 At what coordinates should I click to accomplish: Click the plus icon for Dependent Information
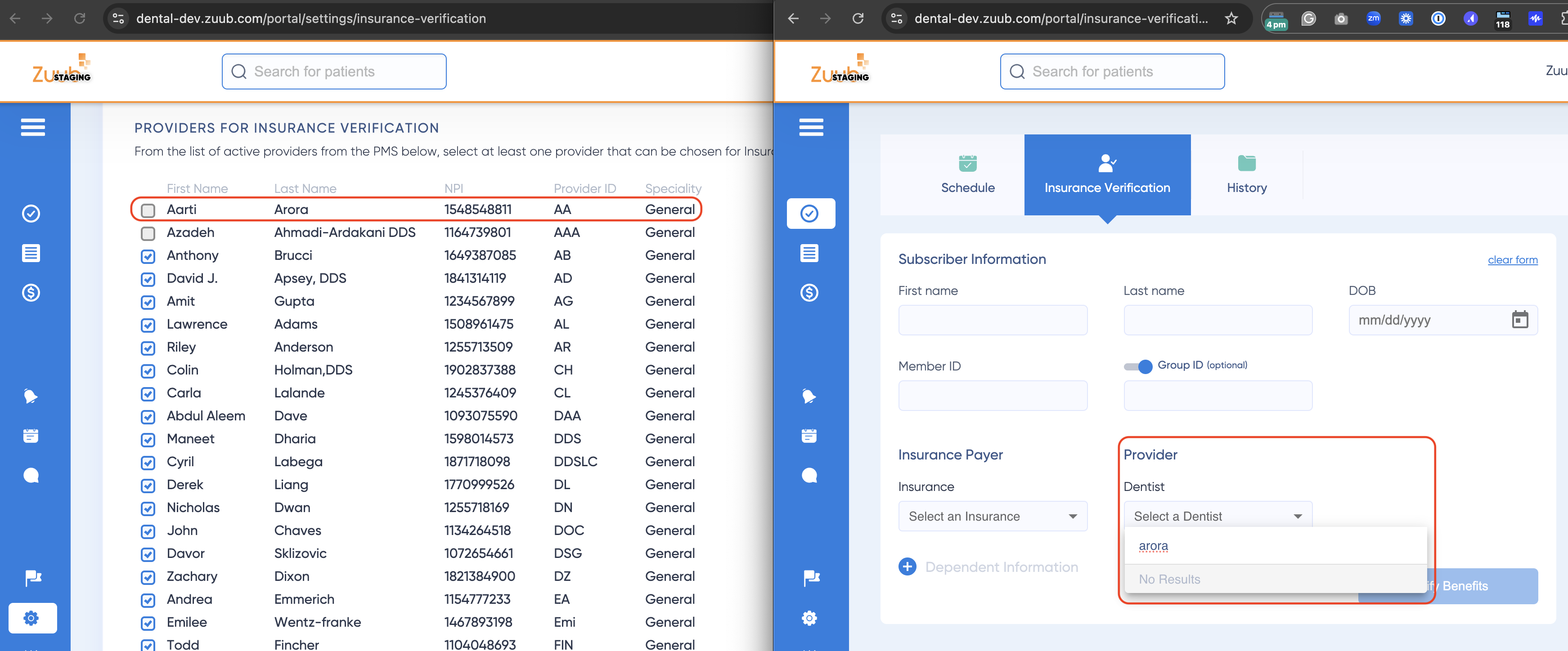point(907,567)
